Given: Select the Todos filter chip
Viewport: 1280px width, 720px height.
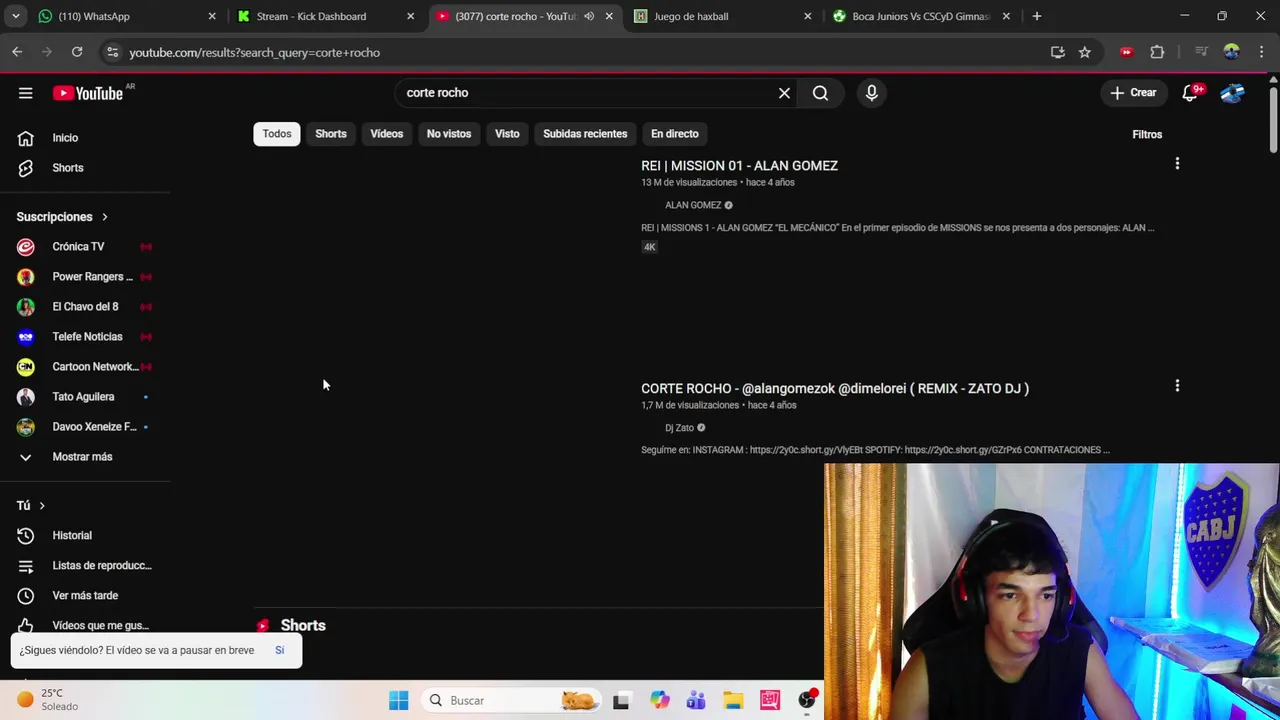Looking at the screenshot, I should (277, 134).
